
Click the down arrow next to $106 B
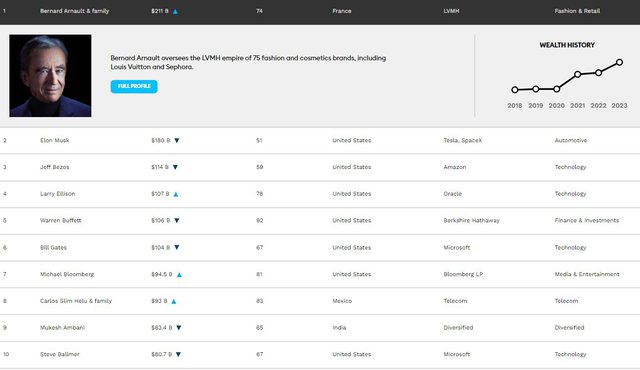click(x=177, y=221)
